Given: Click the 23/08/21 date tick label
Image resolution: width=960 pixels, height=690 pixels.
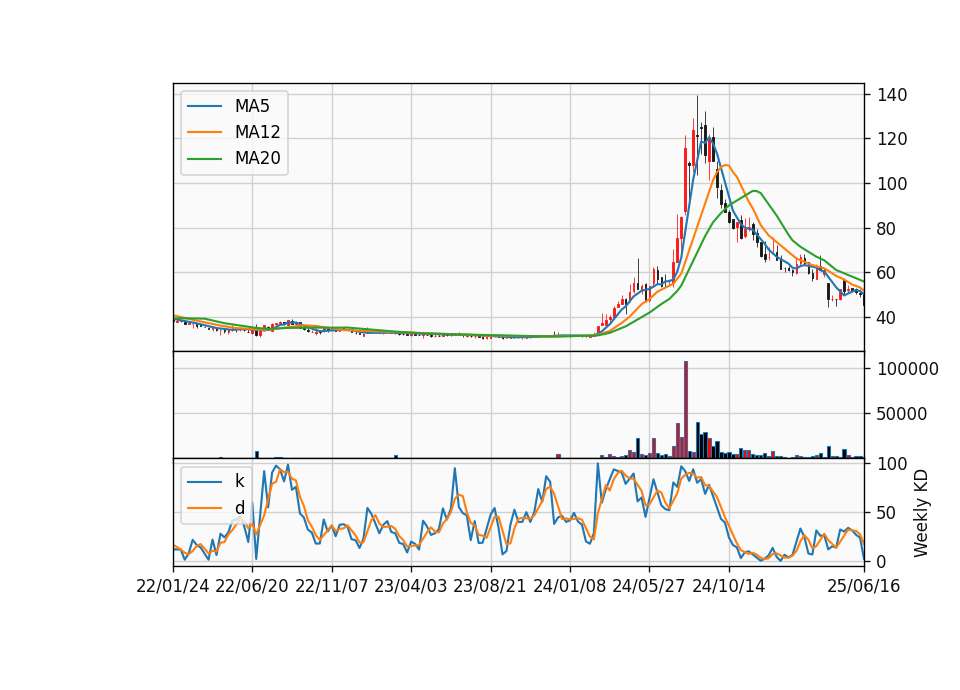Looking at the screenshot, I should 490,587.
